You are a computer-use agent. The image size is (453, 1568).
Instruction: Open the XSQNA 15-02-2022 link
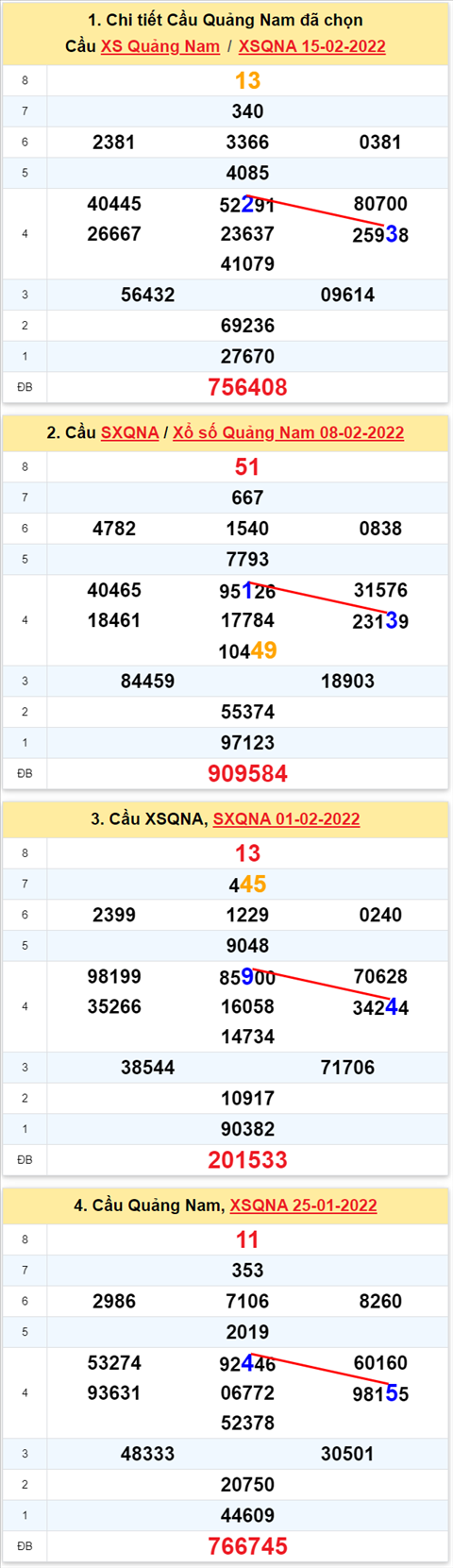[x=312, y=46]
